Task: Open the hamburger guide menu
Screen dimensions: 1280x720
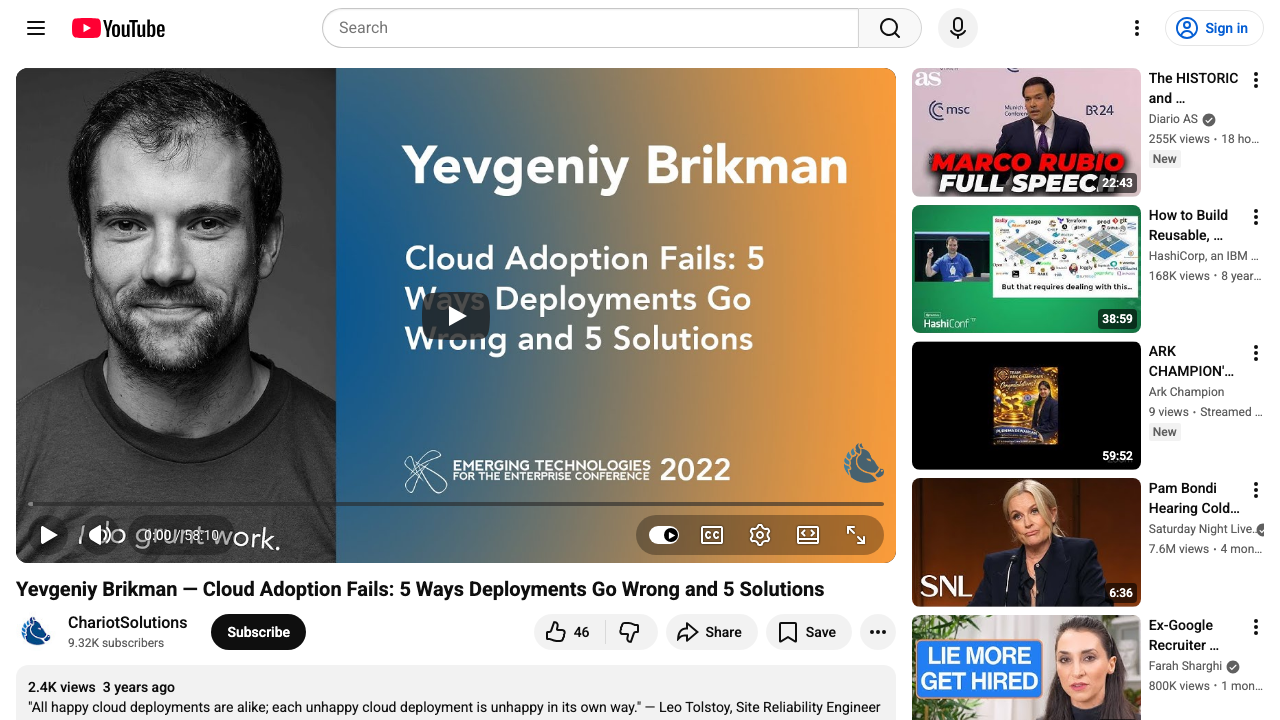Action: click(36, 28)
